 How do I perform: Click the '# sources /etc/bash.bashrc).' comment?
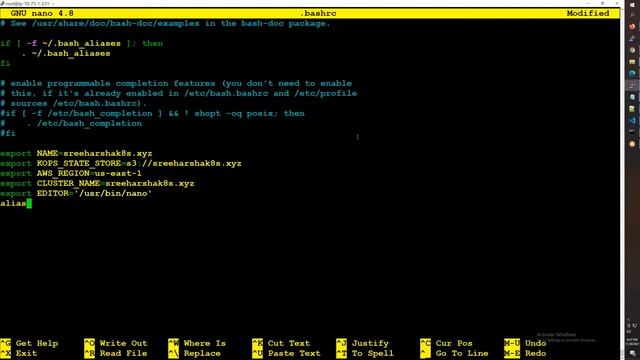click(x=73, y=103)
